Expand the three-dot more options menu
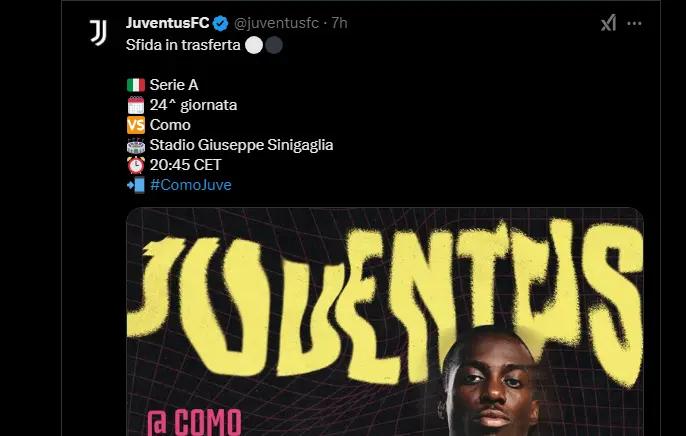 point(634,23)
